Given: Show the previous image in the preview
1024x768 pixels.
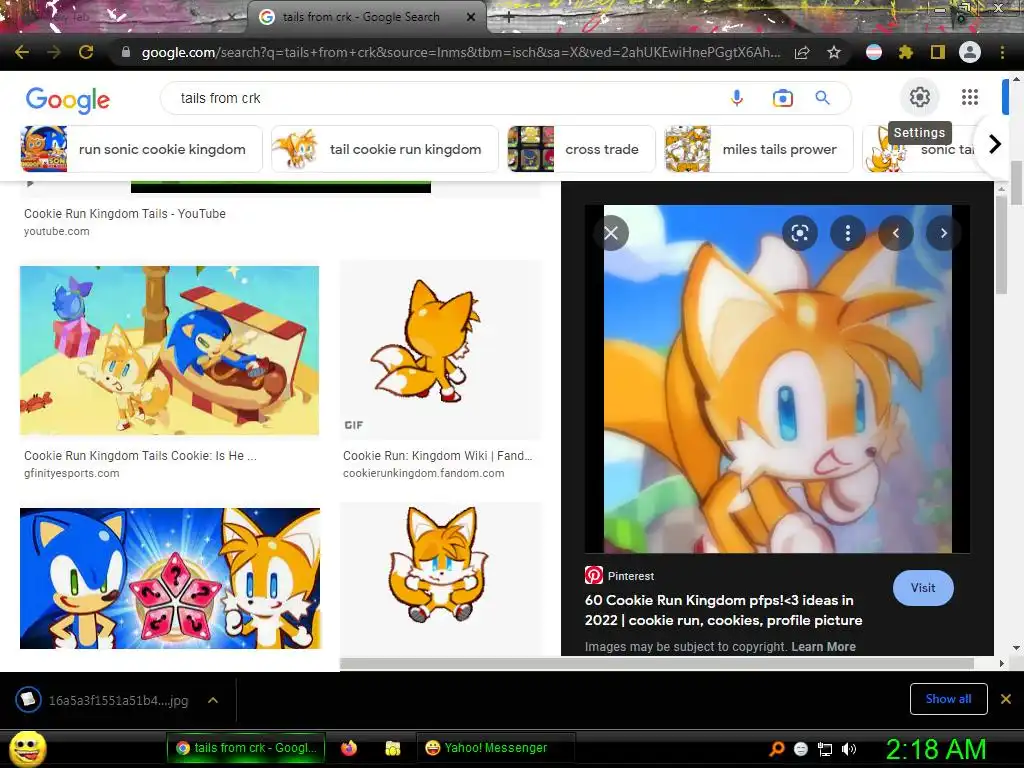Looking at the screenshot, I should (895, 233).
